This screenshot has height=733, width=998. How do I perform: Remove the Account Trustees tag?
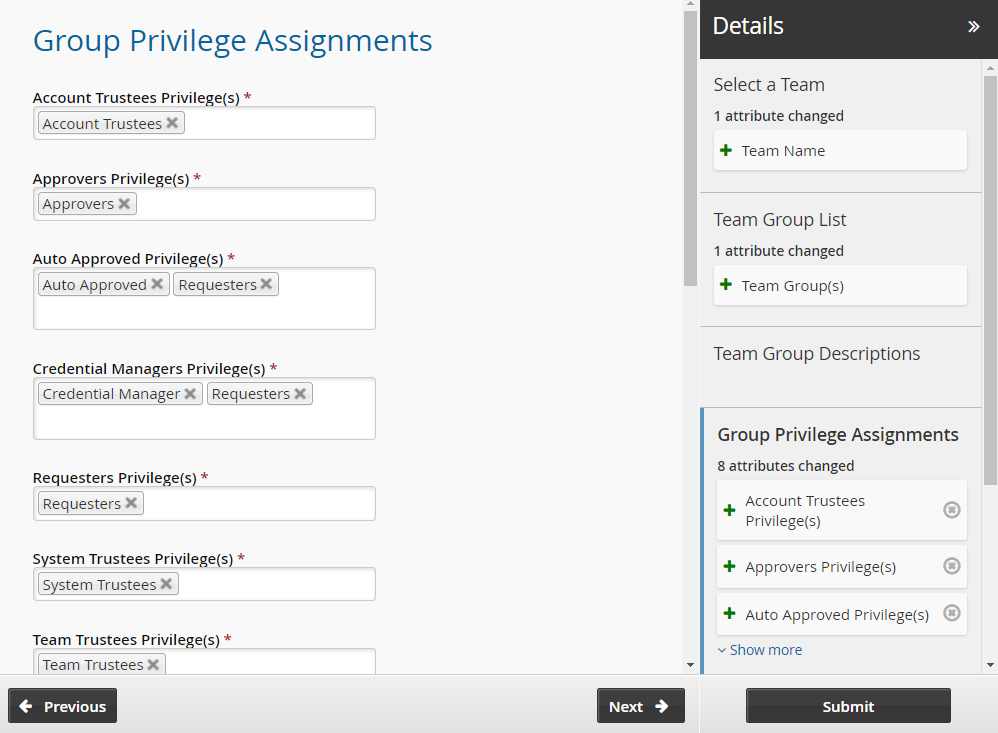(172, 123)
